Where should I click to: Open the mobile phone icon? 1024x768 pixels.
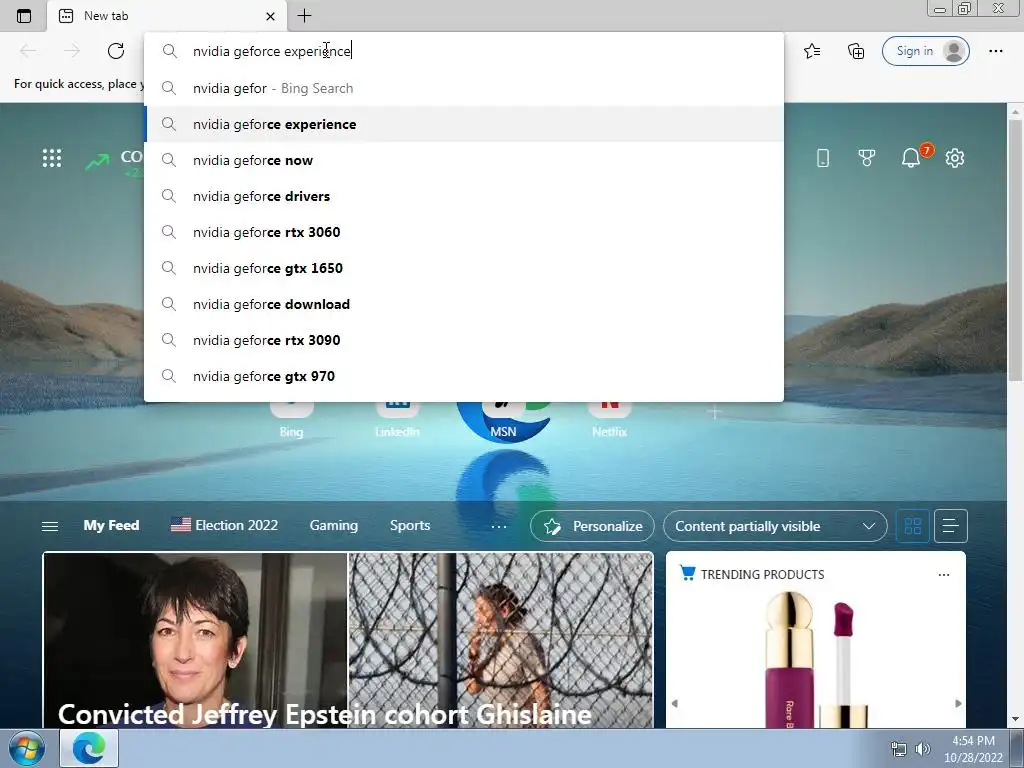(823, 158)
